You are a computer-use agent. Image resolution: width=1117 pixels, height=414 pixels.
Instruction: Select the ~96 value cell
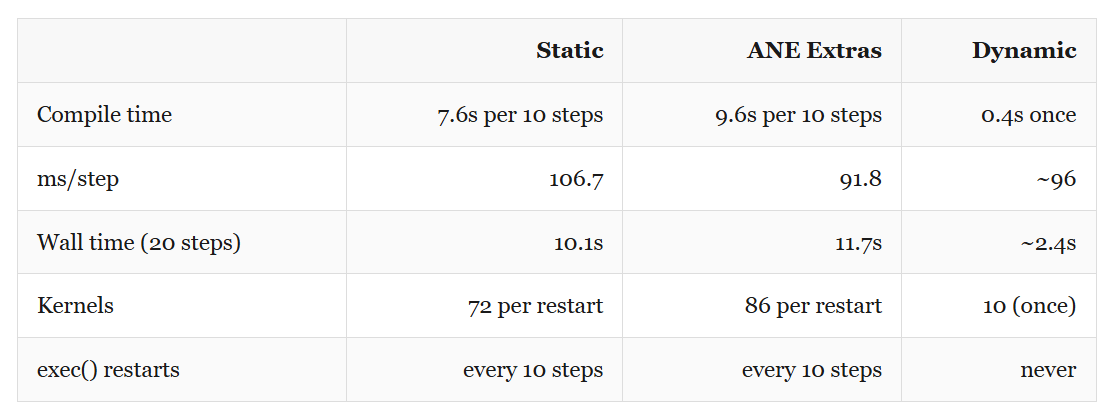point(1056,179)
